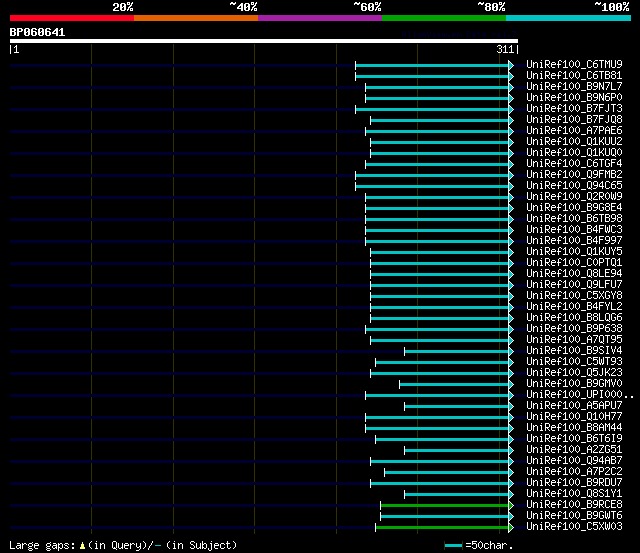Viewport: 640px width, 553px height.
Task: Open hit UniRef100_Q9FMB2
Action: 574,174
